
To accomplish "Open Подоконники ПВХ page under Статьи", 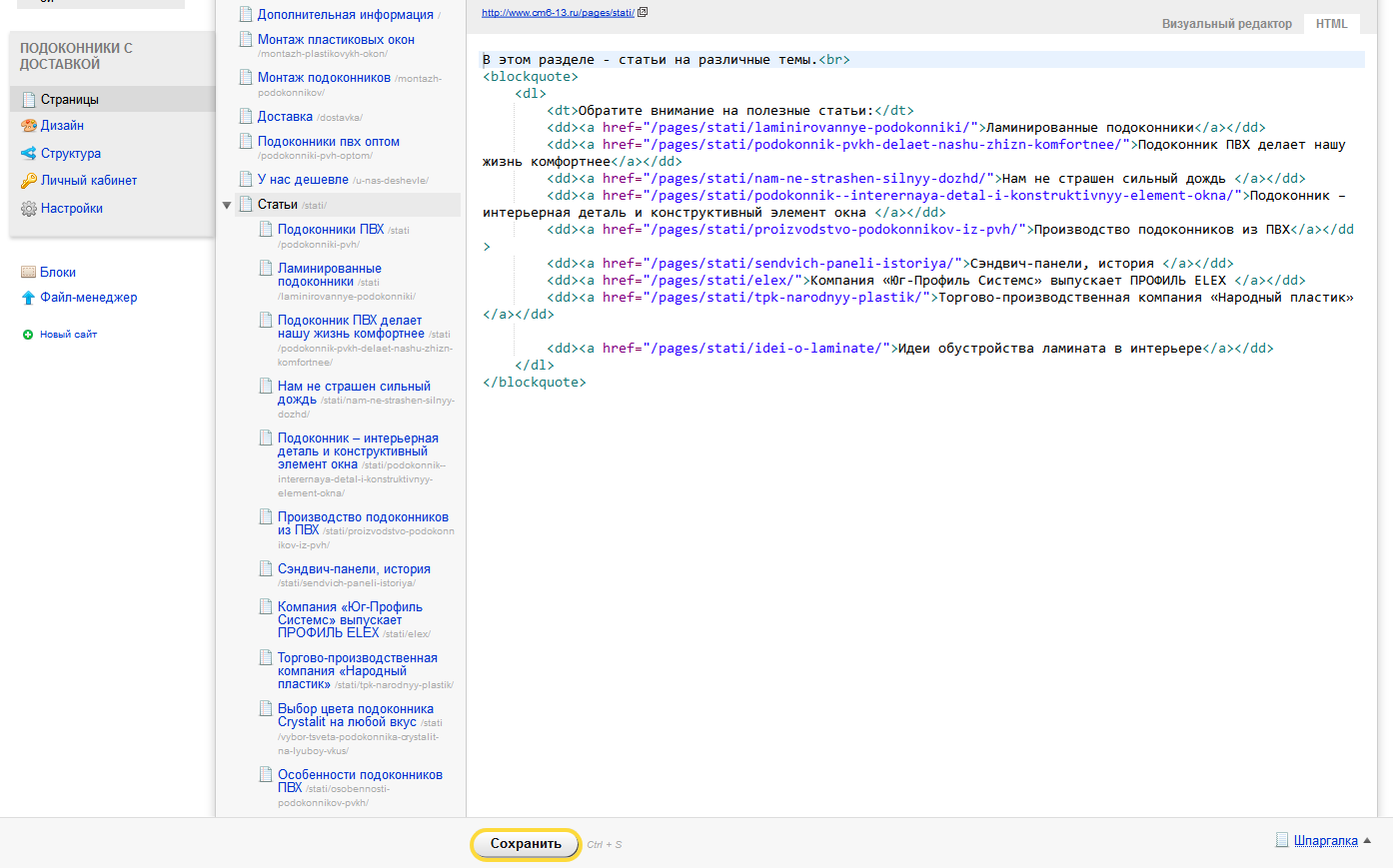I will point(331,230).
